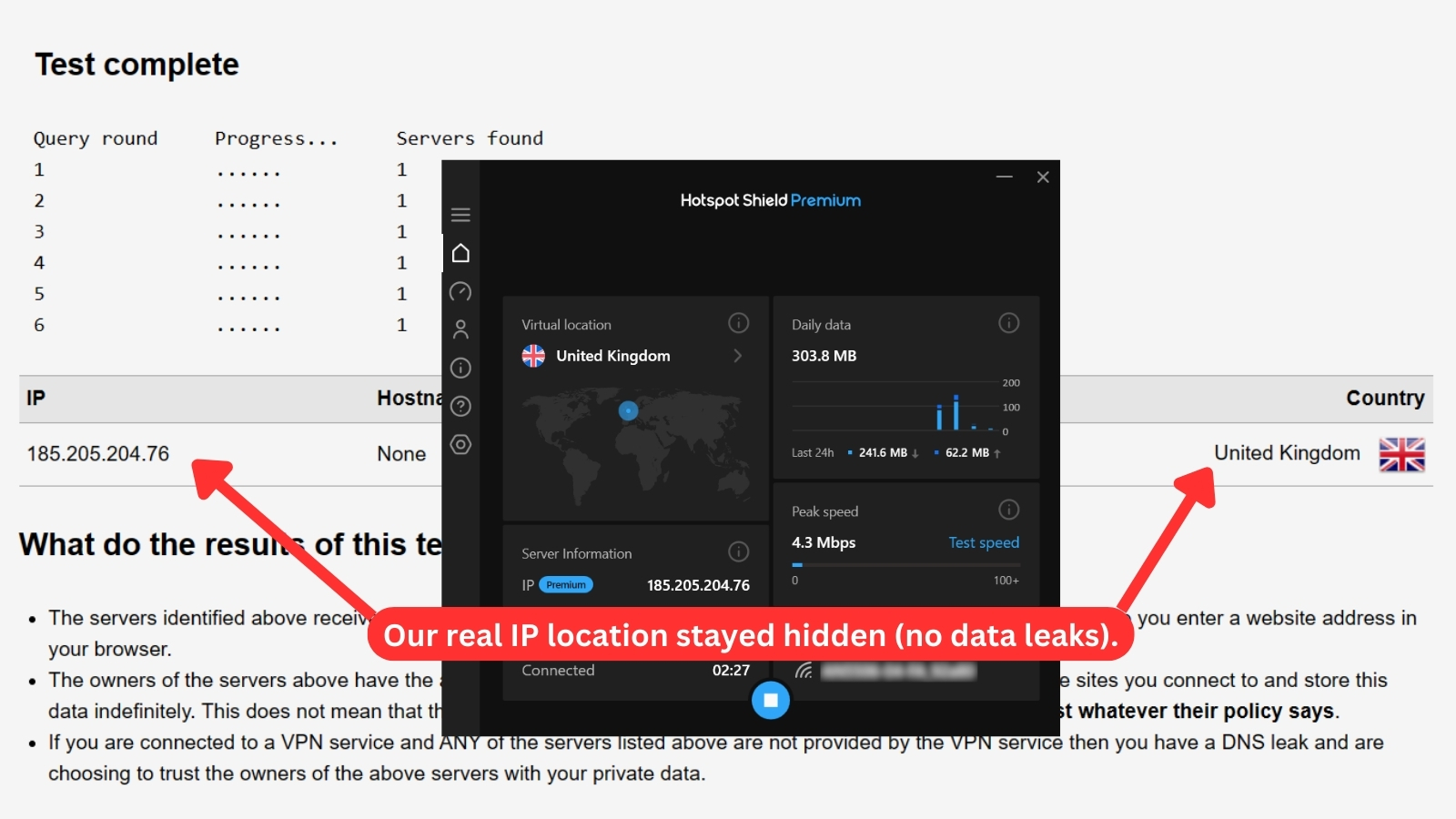Image resolution: width=1456 pixels, height=819 pixels.
Task: Click the Test complete heading
Action: coord(136,65)
